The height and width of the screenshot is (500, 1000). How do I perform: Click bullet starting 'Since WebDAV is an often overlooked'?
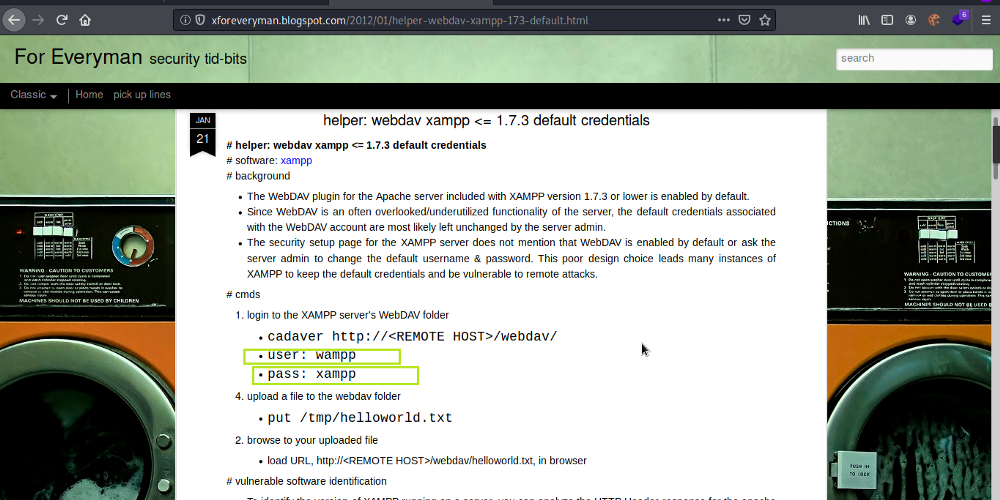point(511,219)
